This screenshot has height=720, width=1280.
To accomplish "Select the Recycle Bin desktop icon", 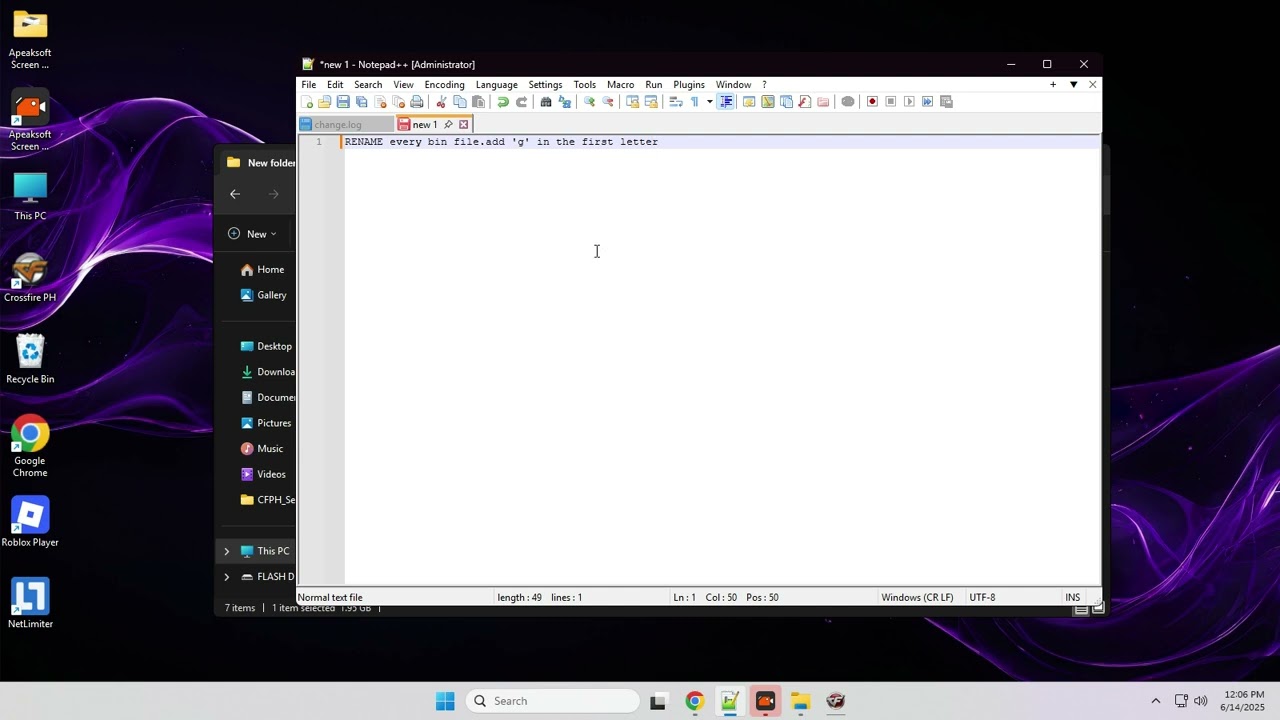I will pos(30,359).
